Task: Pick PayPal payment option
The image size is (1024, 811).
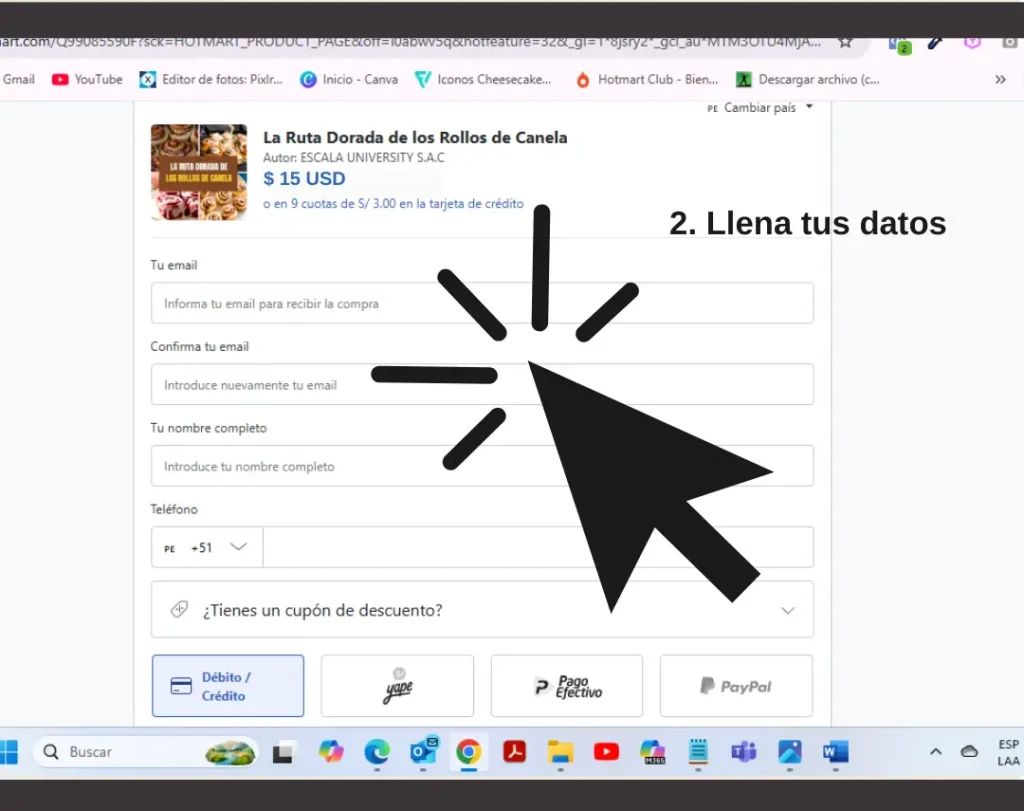Action: coord(736,686)
